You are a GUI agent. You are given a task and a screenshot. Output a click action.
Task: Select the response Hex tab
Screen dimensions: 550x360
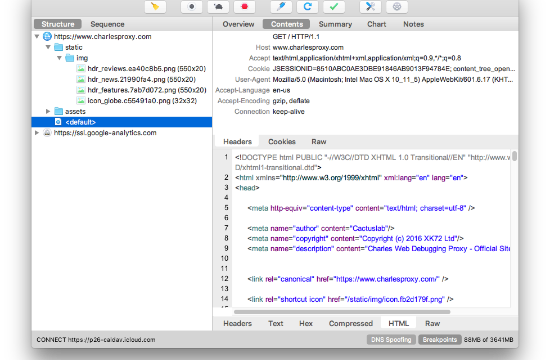click(306, 323)
